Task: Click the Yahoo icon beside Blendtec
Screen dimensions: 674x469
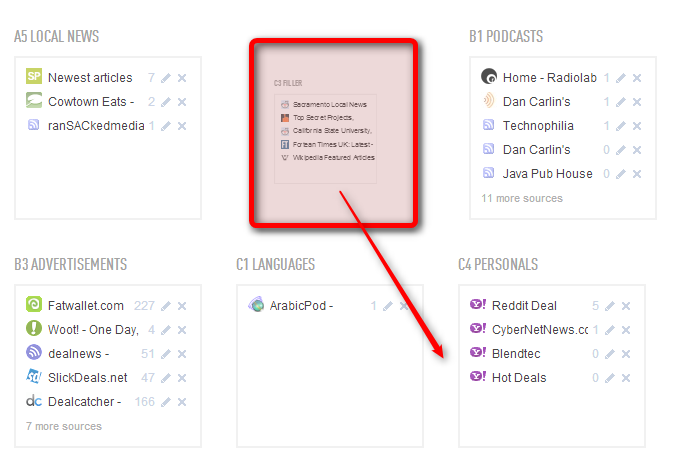Action: [478, 353]
